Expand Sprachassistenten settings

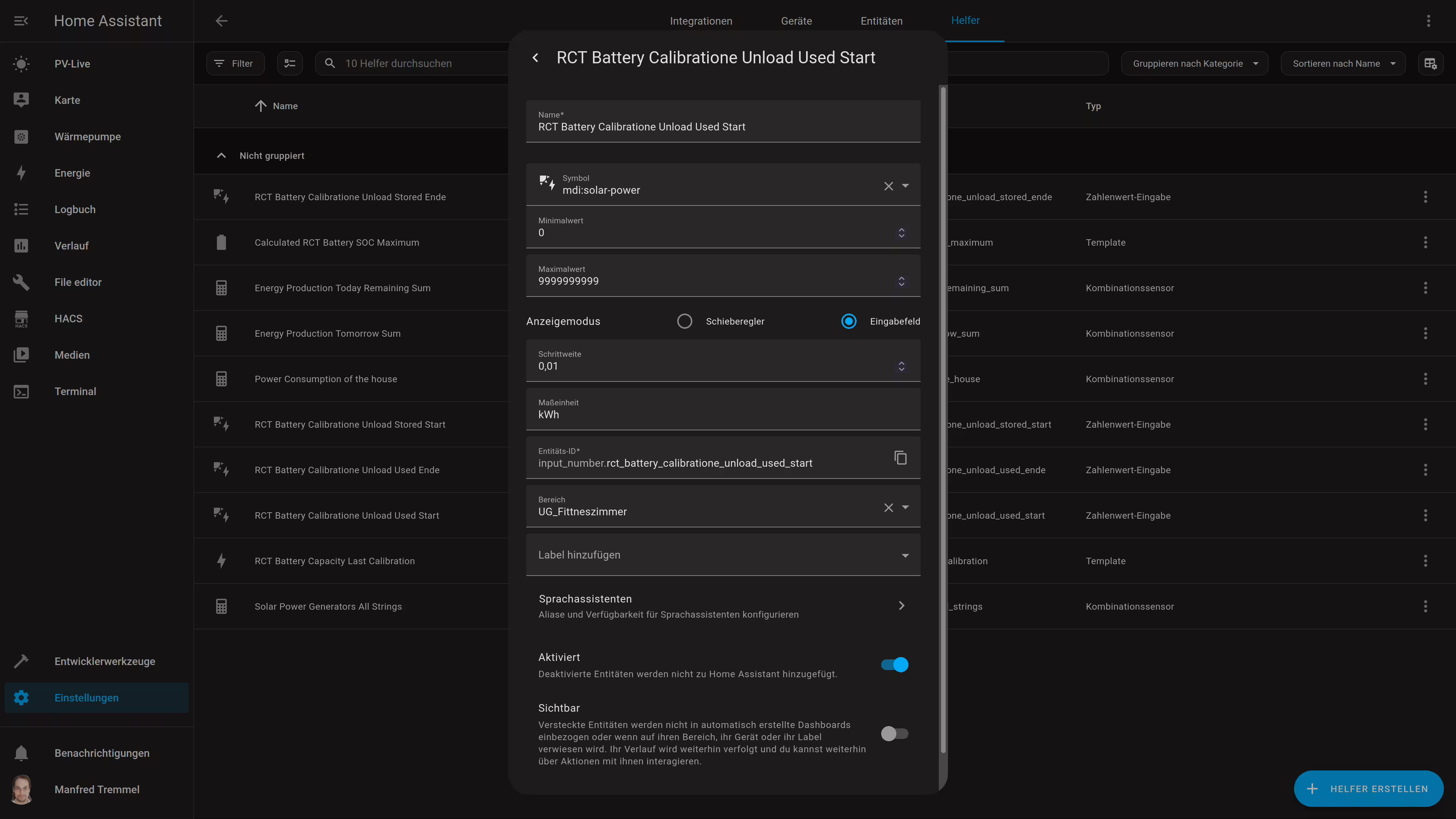click(x=723, y=606)
